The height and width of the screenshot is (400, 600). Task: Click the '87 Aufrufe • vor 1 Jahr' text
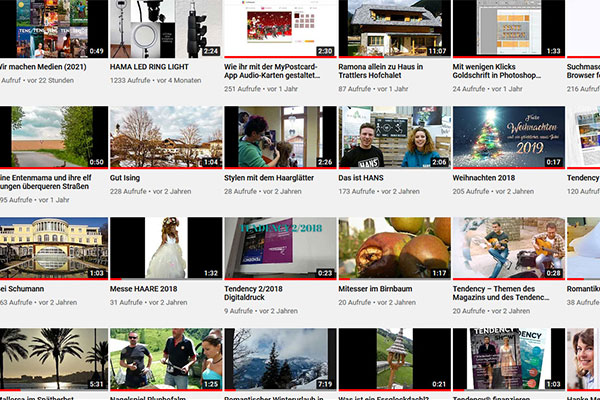click(x=373, y=89)
